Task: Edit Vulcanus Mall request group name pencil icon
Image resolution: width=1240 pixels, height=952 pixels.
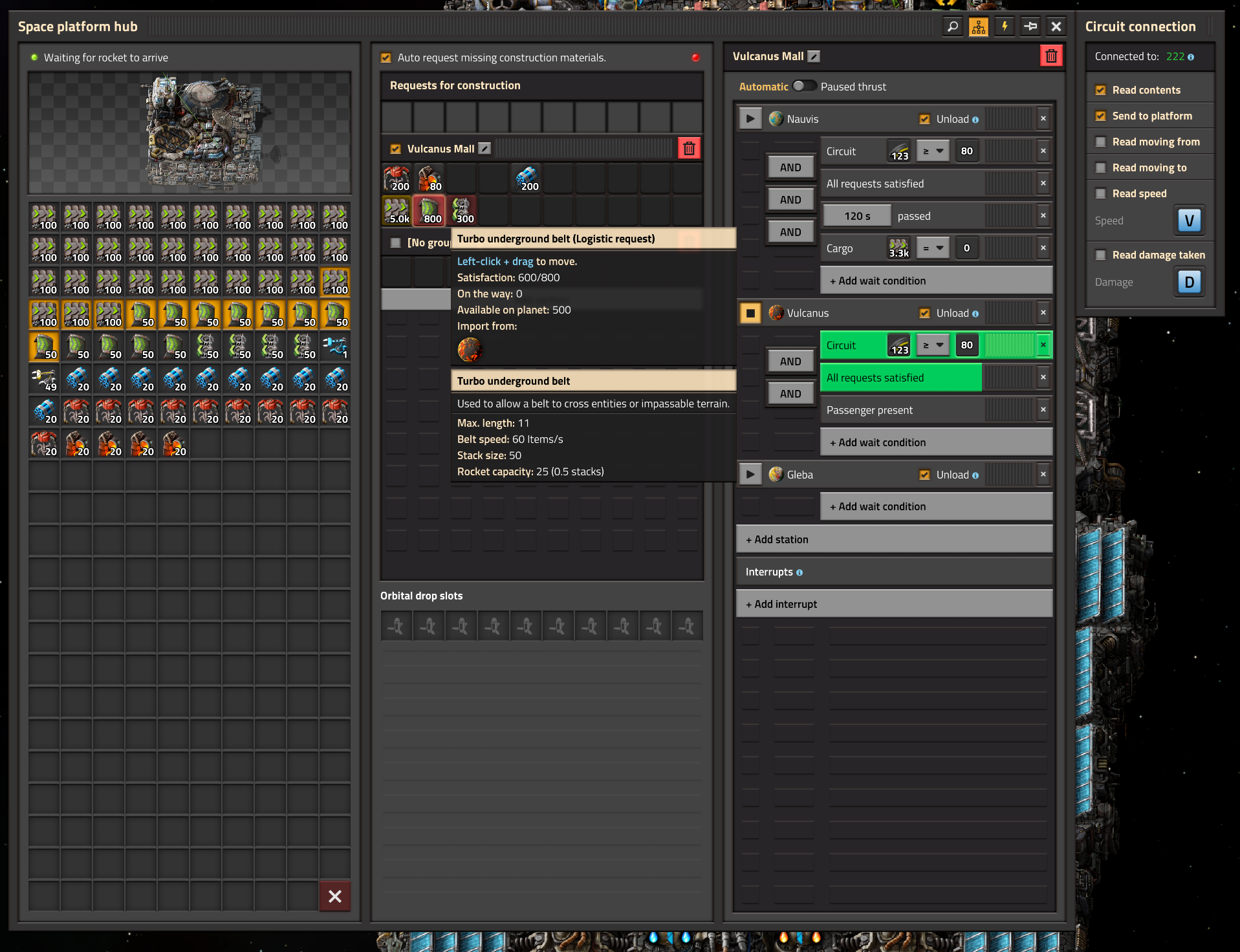Action: click(484, 149)
